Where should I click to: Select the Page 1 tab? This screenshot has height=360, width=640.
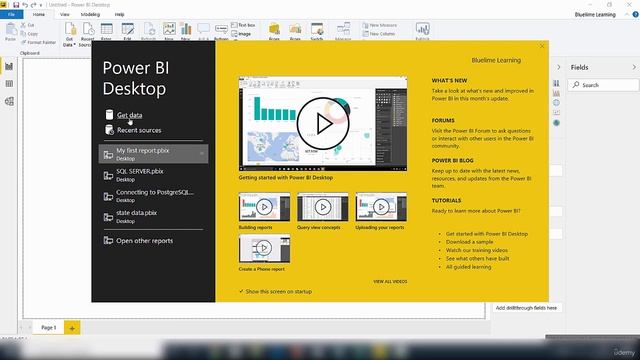[49, 328]
